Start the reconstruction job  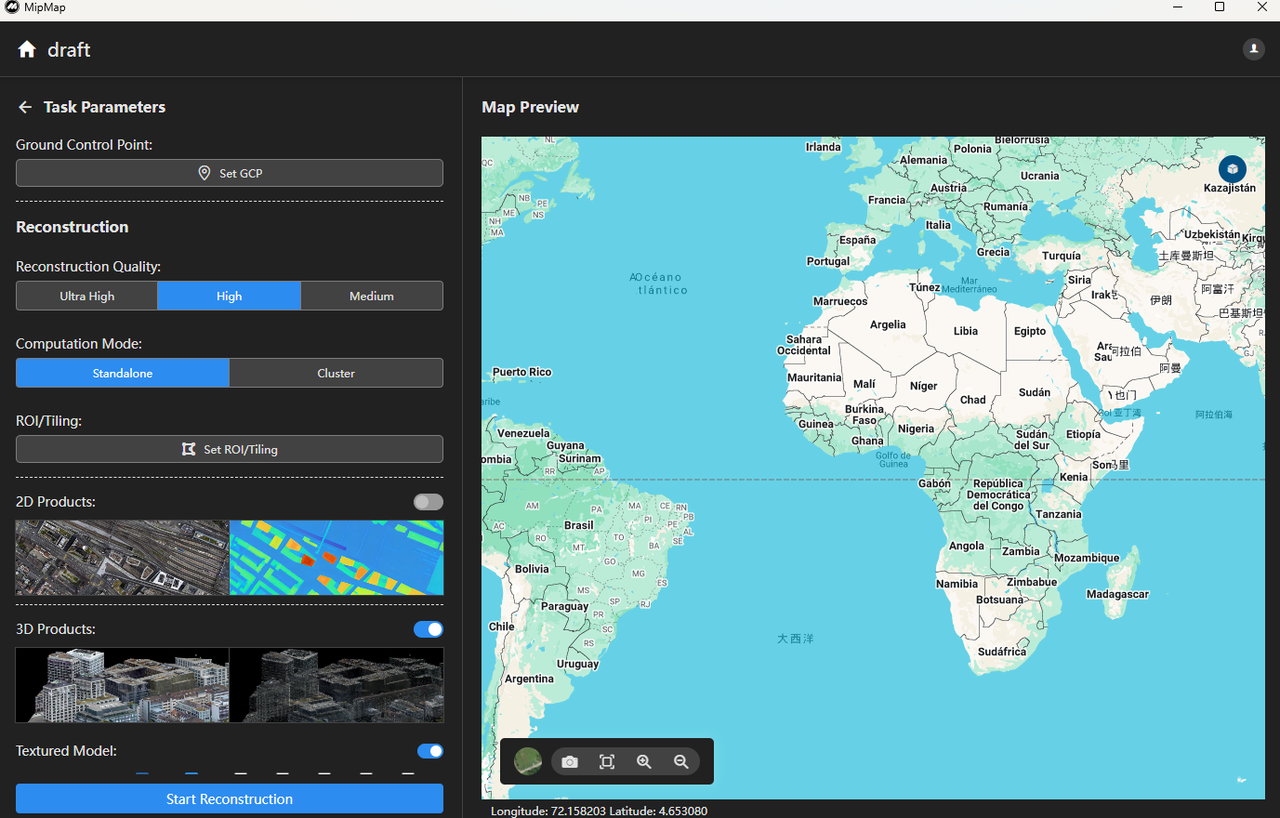[x=229, y=799]
